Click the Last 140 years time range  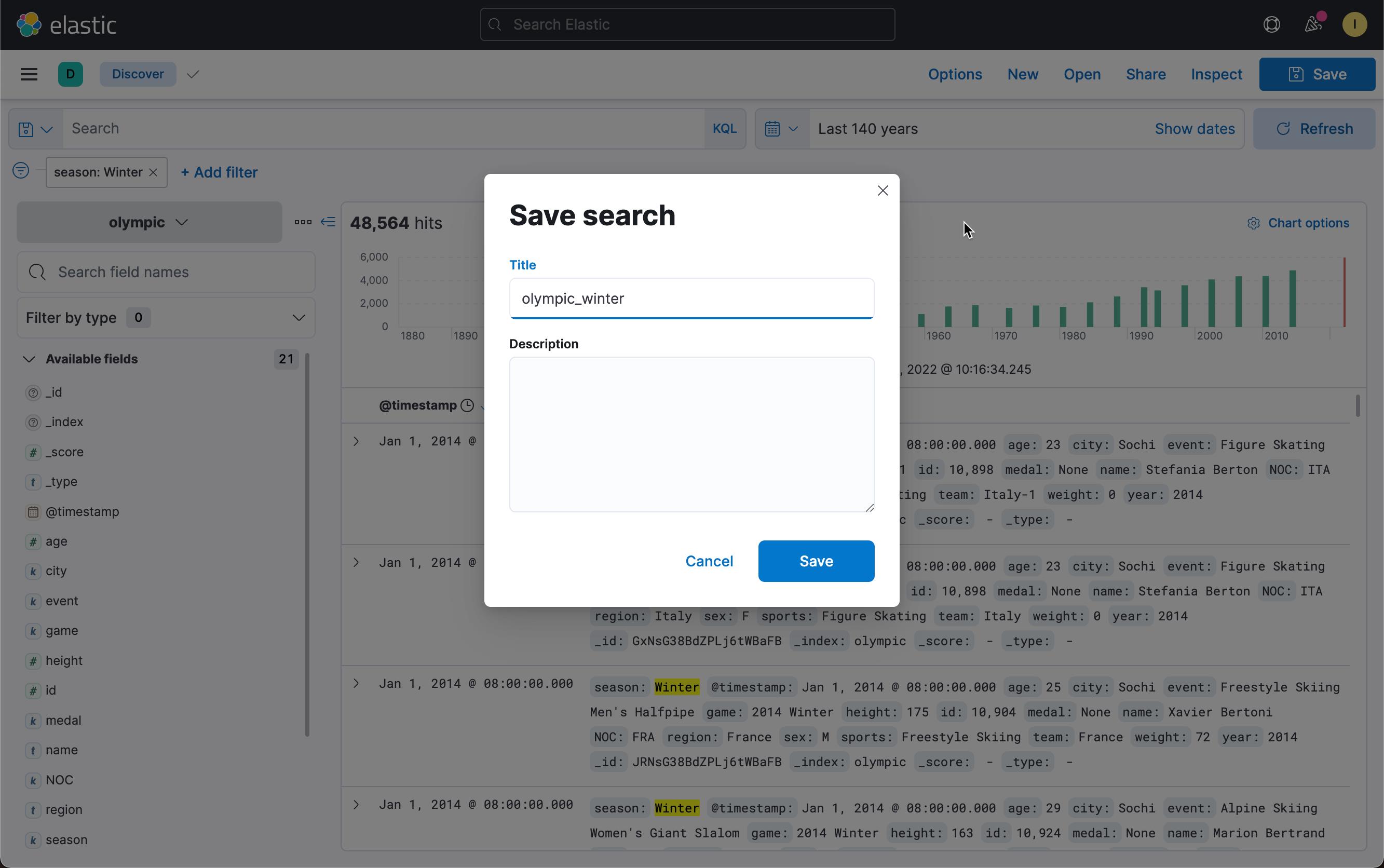(x=867, y=129)
